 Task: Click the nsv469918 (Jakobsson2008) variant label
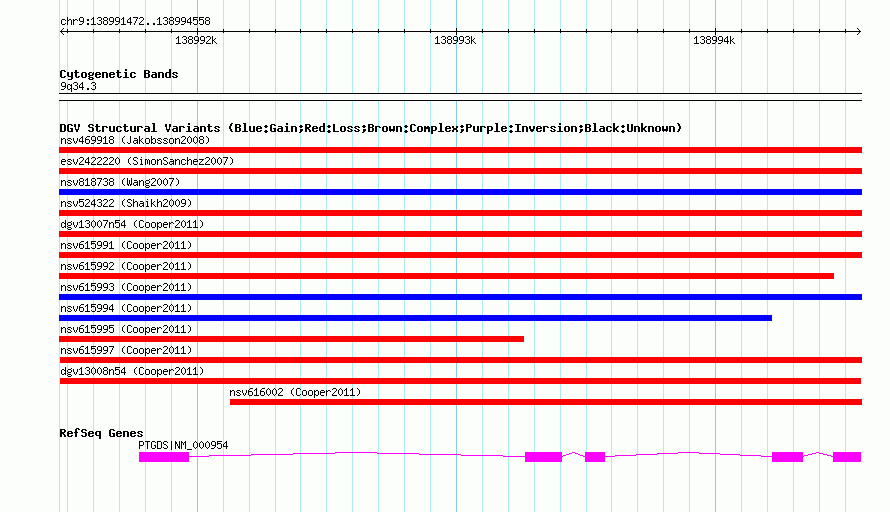(135, 140)
